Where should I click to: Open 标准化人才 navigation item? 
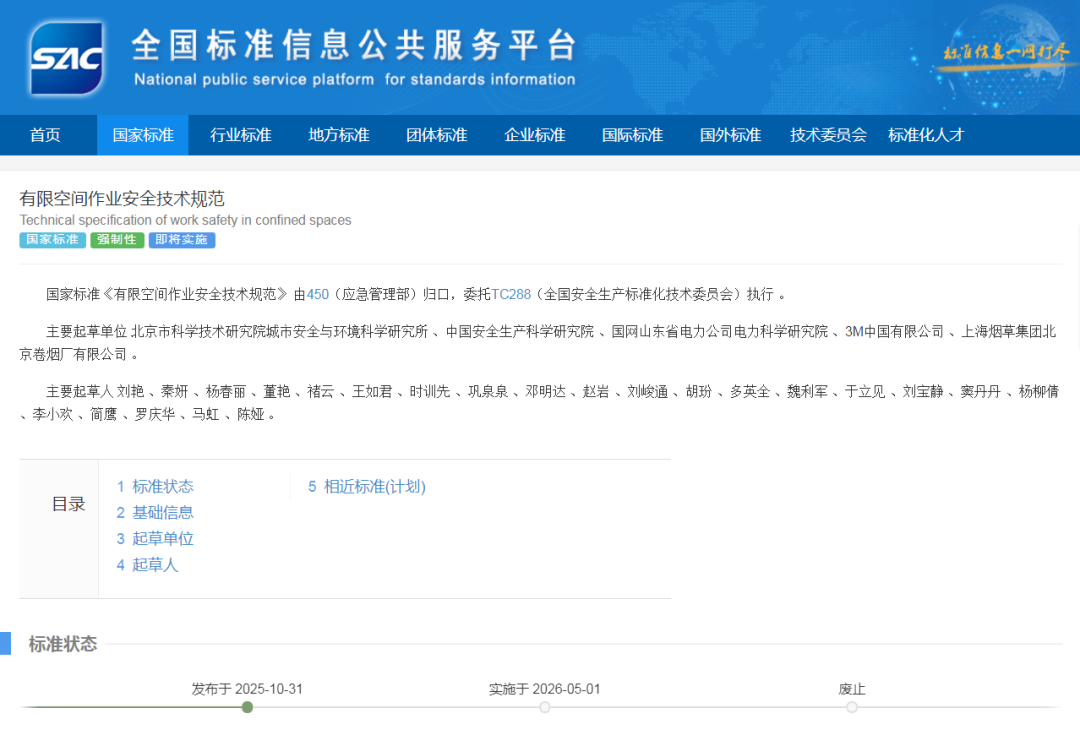(926, 135)
